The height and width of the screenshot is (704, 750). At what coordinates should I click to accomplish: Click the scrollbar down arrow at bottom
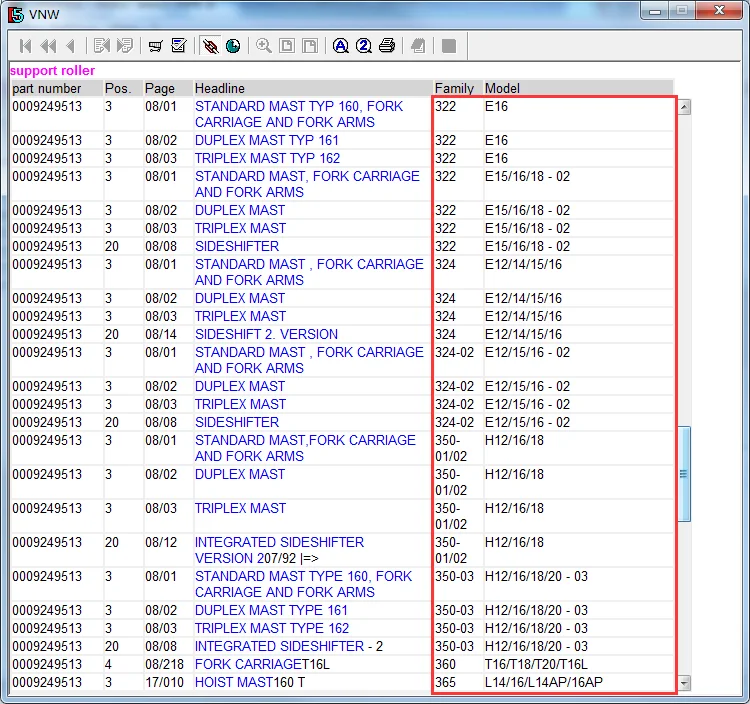coord(685,683)
